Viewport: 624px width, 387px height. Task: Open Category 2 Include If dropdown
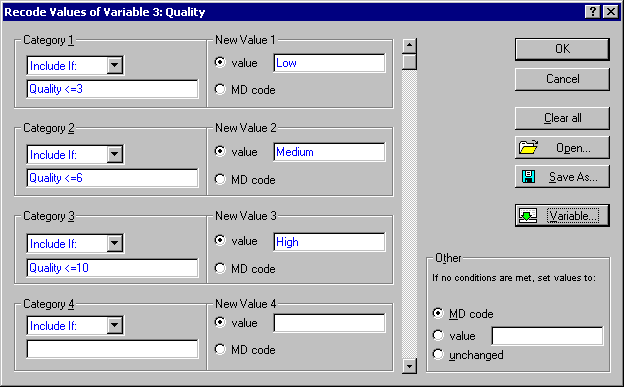click(x=115, y=154)
